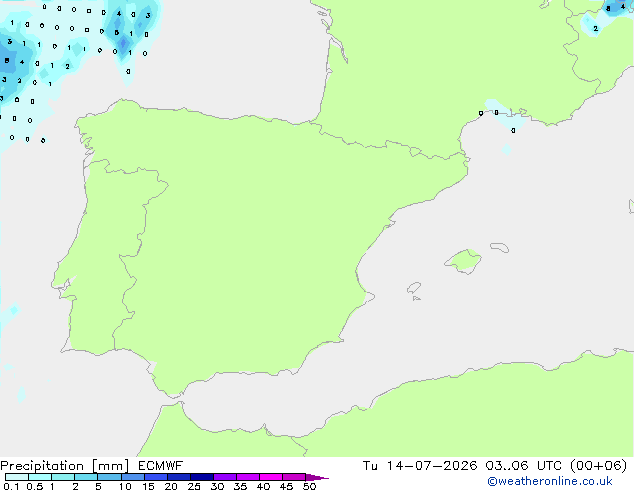634x490 pixels.
Task: Click the '45' legend scale label
Action: 287,486
